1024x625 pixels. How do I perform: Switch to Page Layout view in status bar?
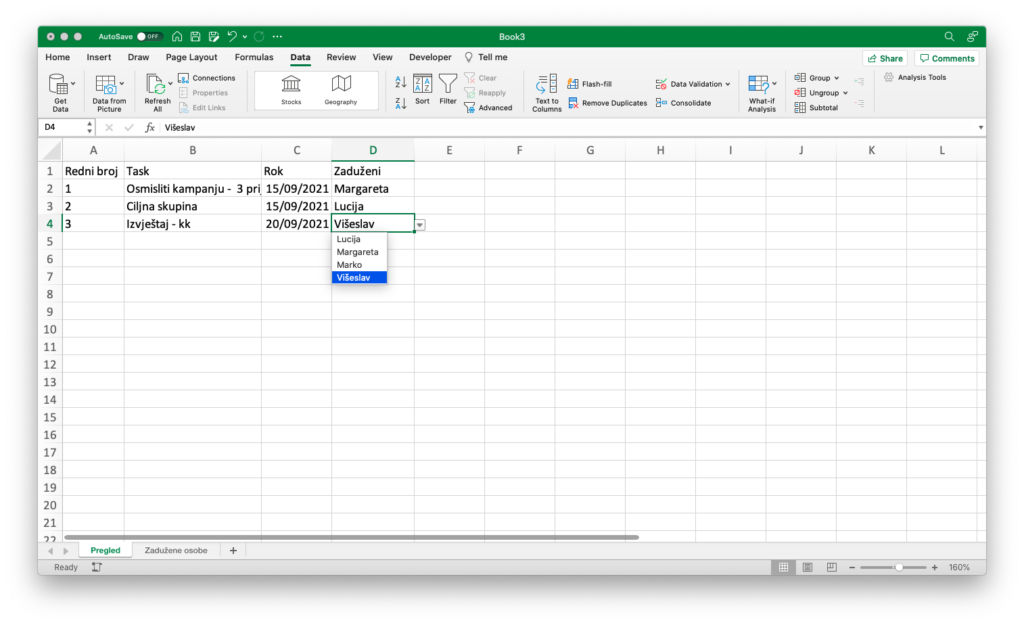[806, 567]
